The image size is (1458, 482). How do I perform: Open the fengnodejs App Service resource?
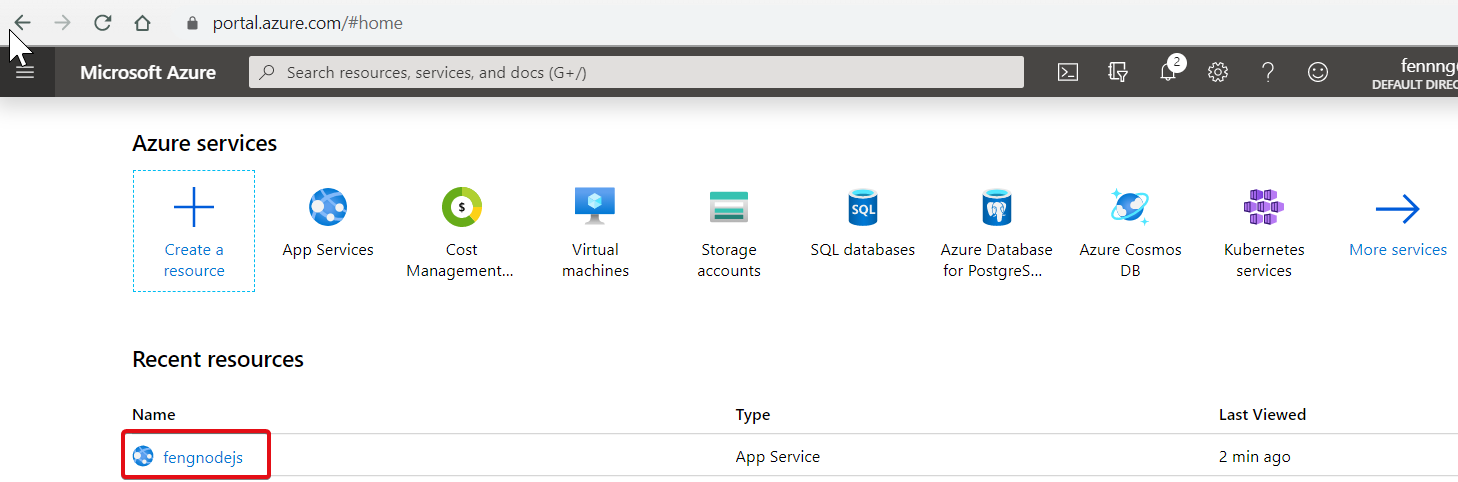[202, 457]
